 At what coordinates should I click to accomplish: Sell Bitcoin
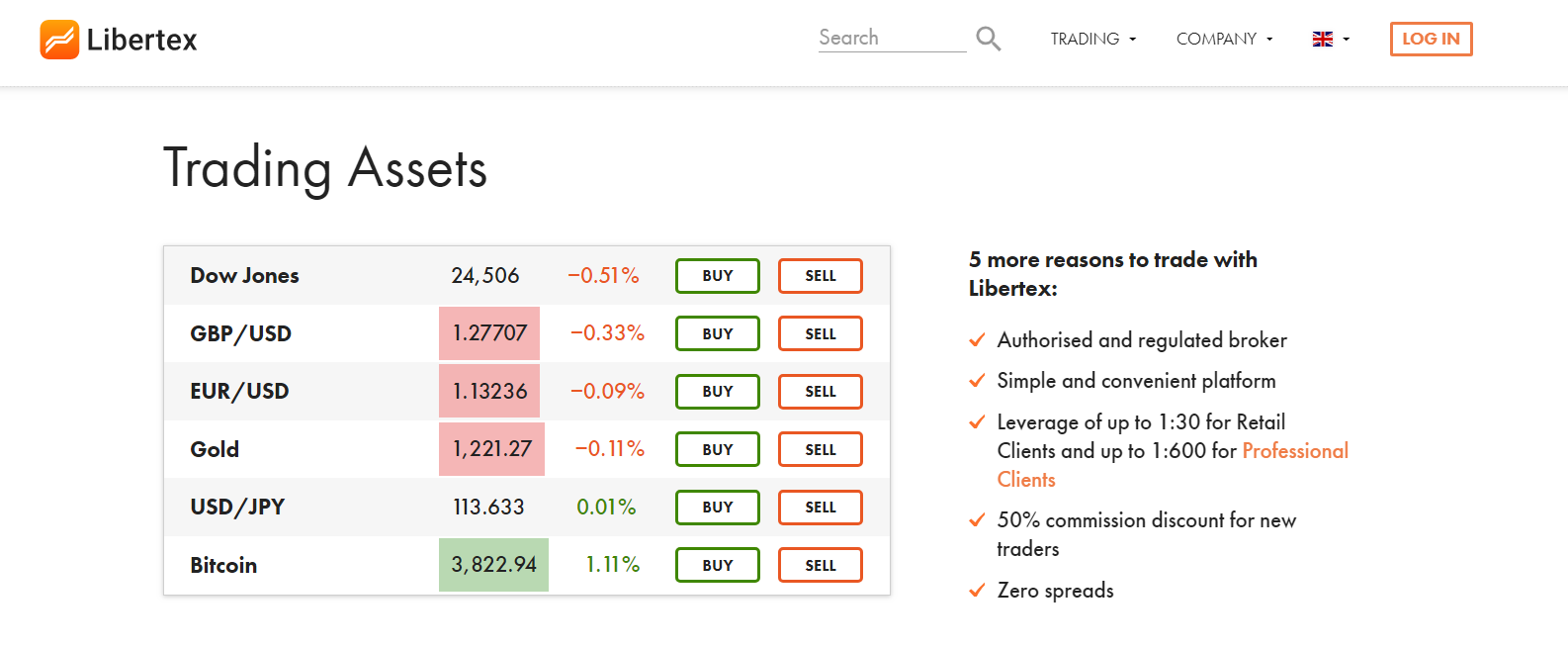pyautogui.click(x=821, y=565)
